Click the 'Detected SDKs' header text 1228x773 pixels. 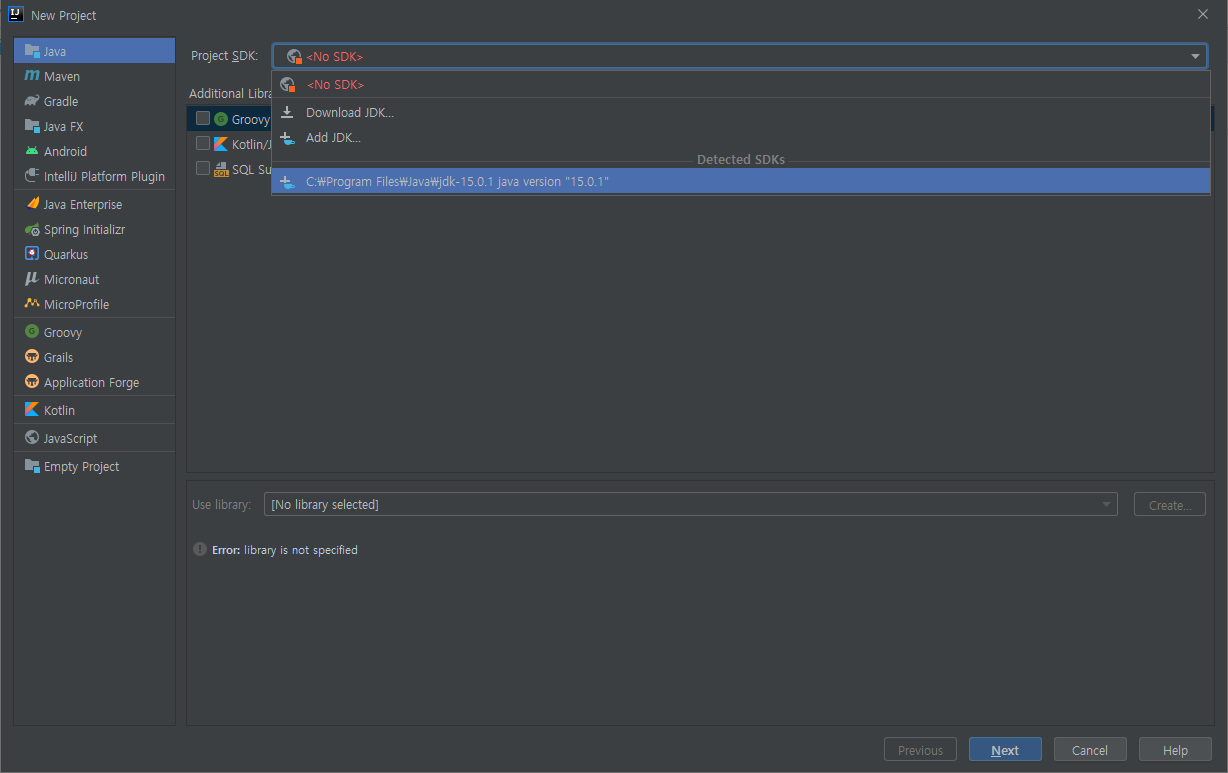pyautogui.click(x=741, y=160)
